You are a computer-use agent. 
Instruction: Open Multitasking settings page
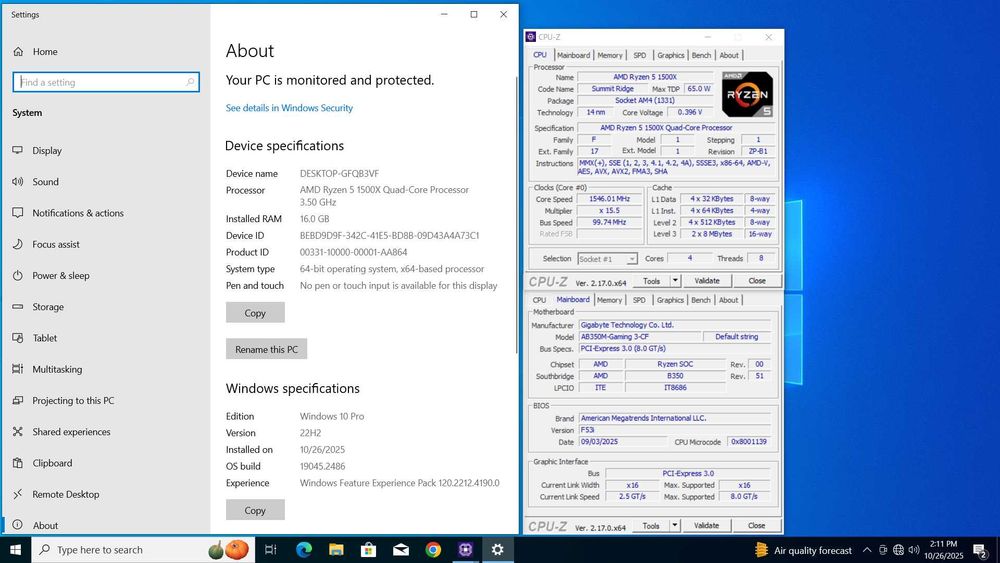[57, 369]
